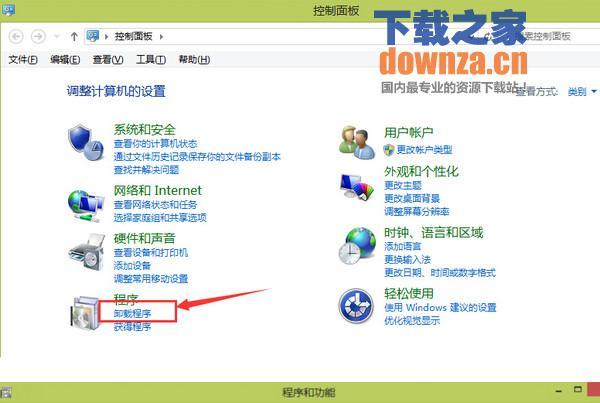The width and height of the screenshot is (600, 403).
Task: Open 卸载程序 link
Action: 132,314
